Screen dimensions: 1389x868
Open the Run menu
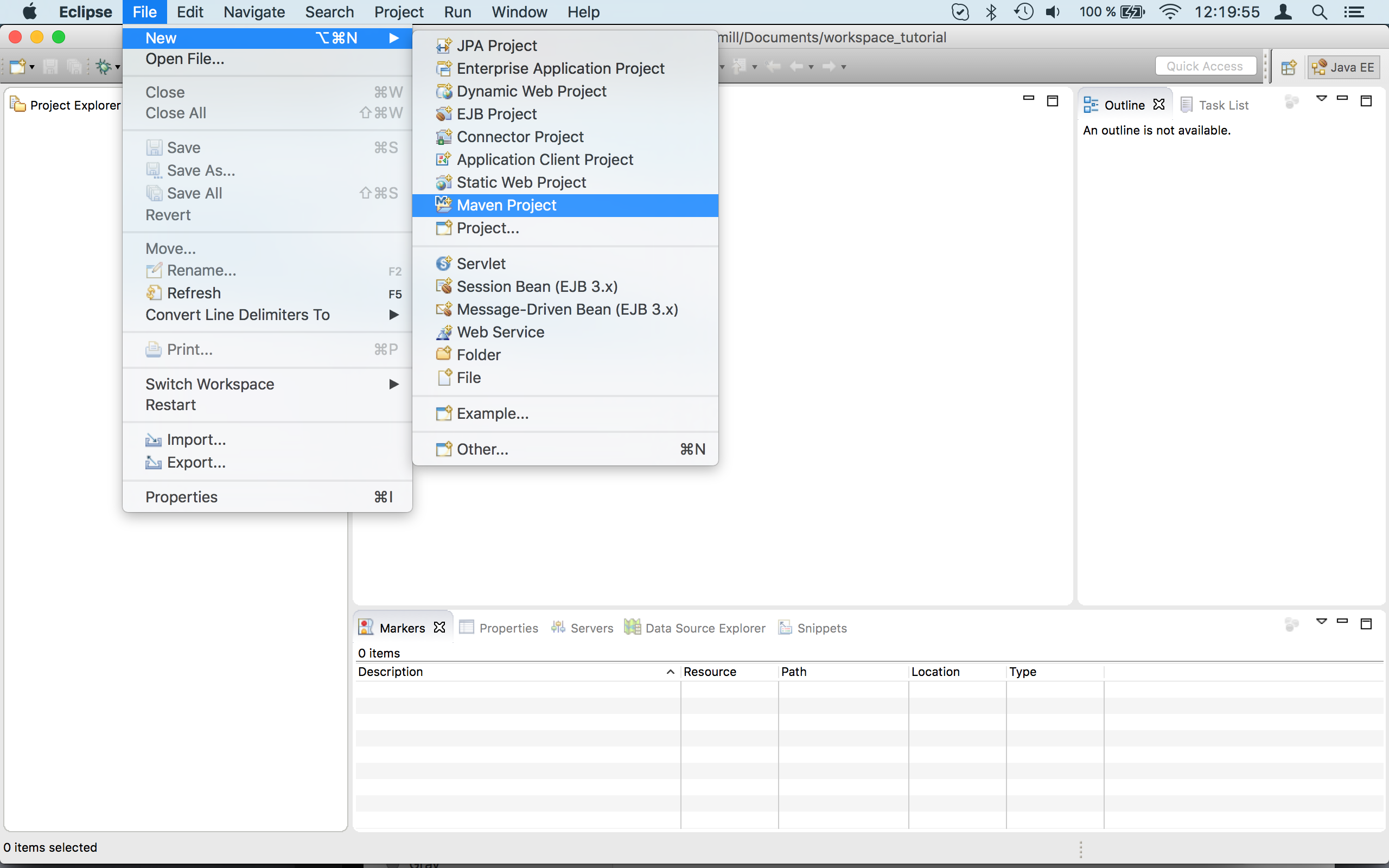point(457,12)
